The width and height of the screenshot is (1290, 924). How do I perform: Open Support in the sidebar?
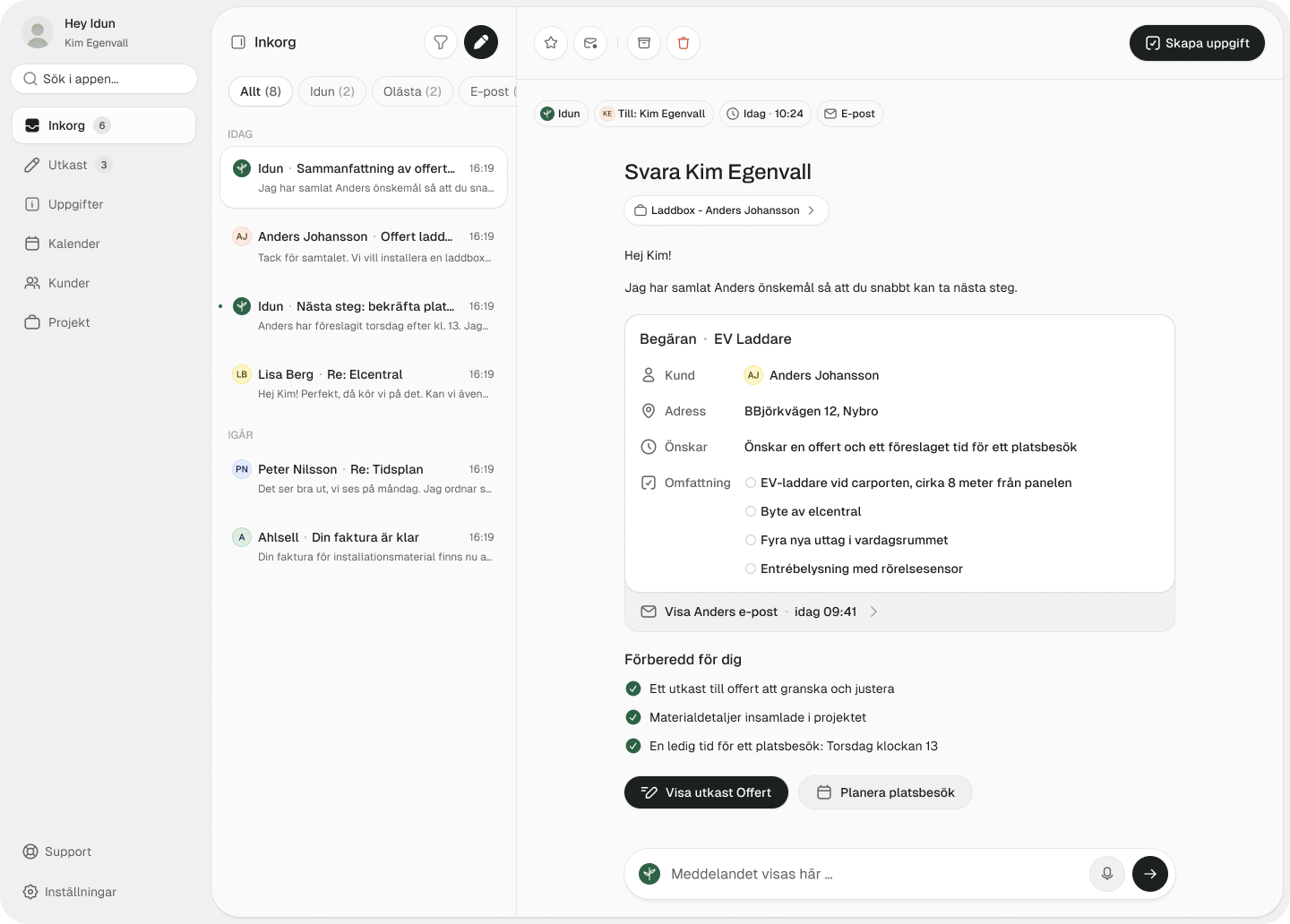[x=57, y=851]
